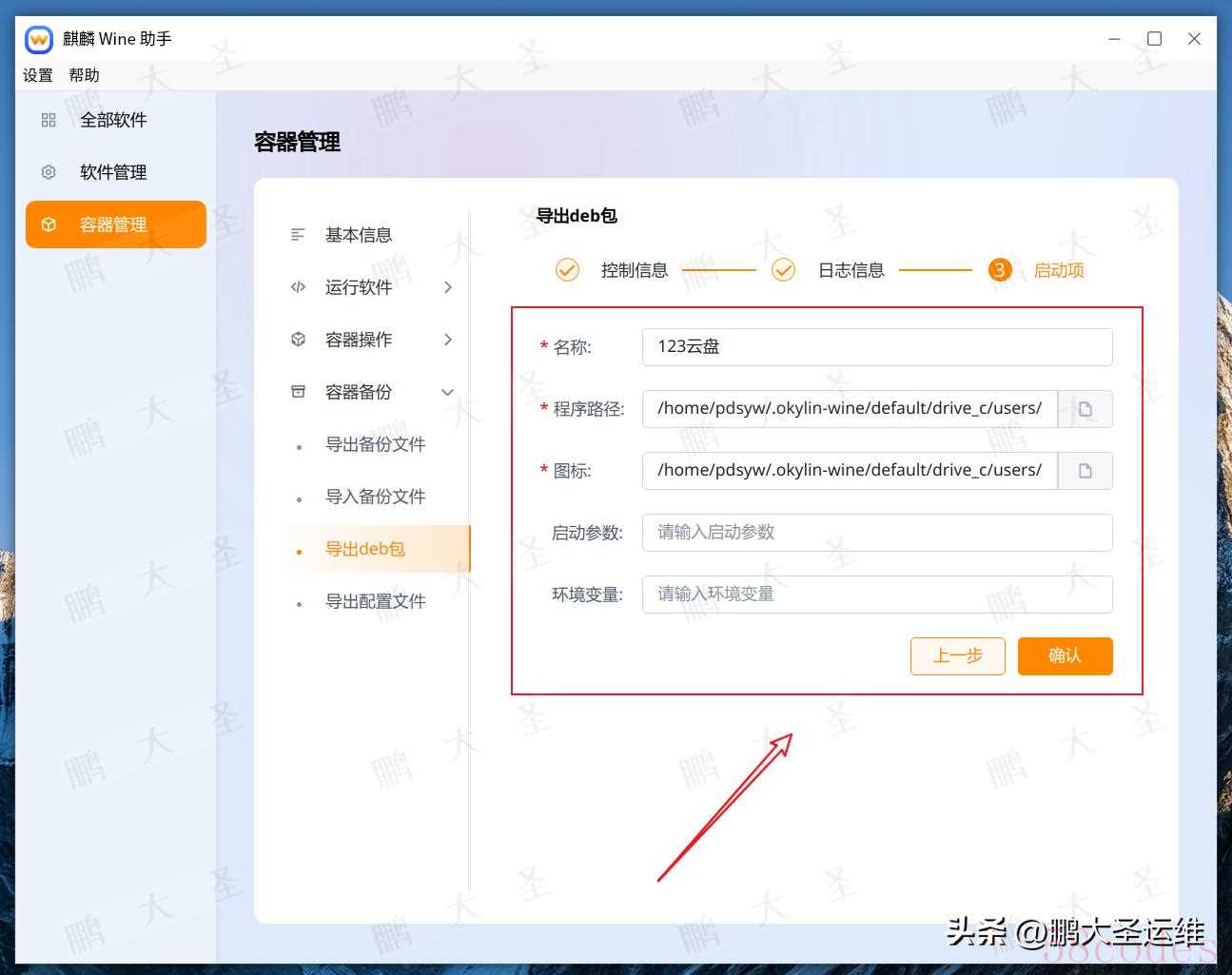Open the 帮助 menu

pyautogui.click(x=84, y=75)
